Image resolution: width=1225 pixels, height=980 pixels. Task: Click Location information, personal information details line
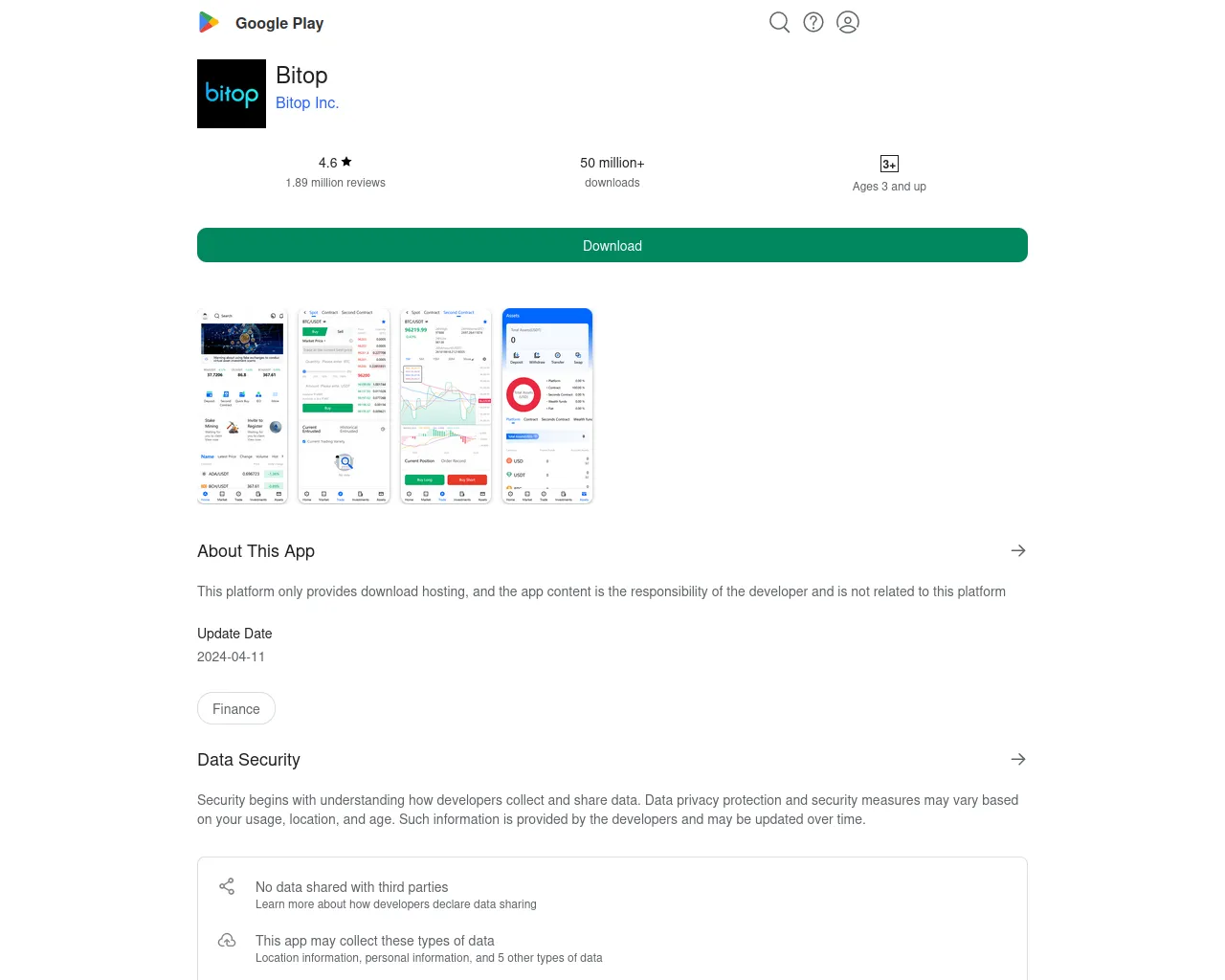(429, 958)
